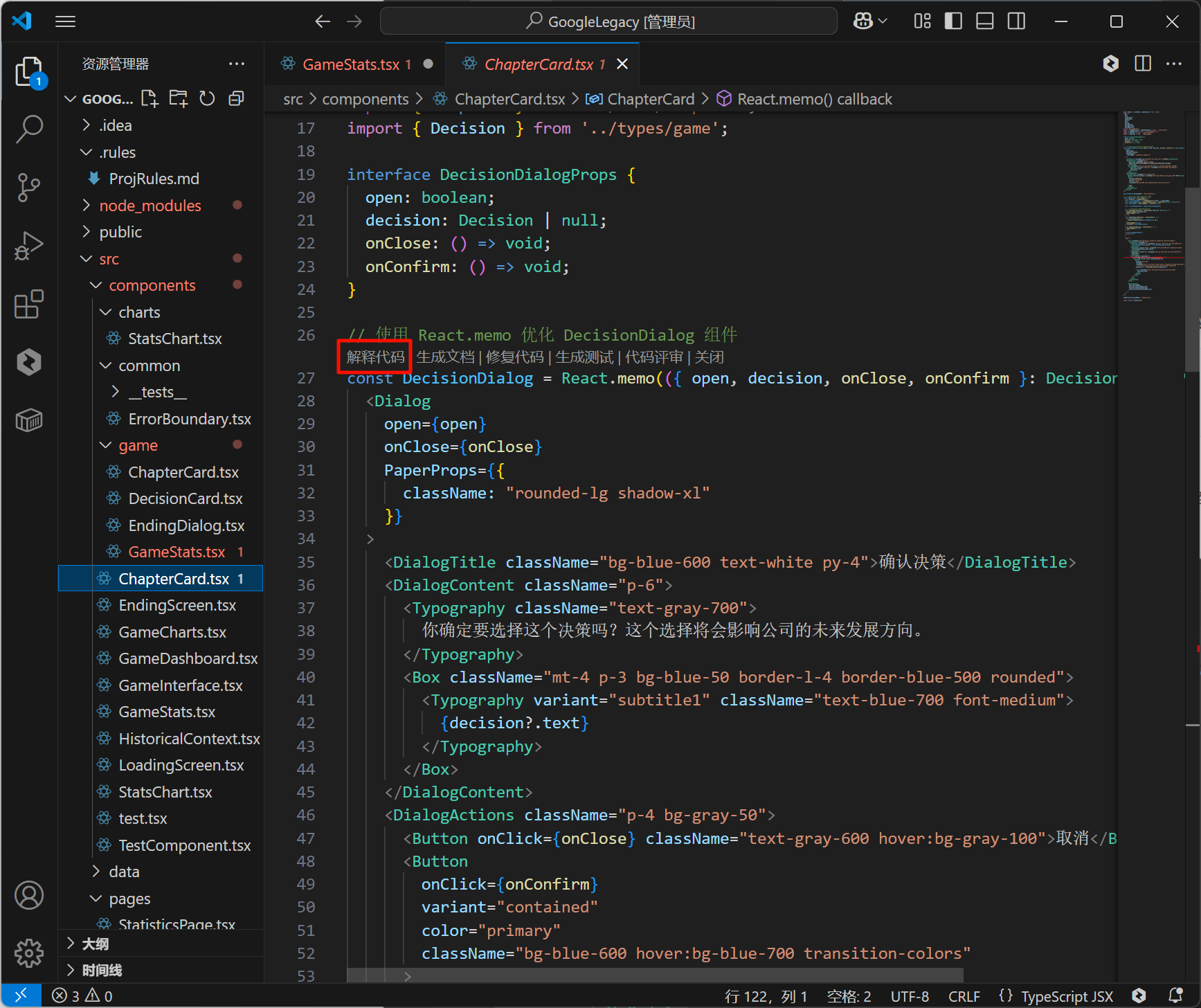1201x1008 pixels.
Task: Click the New File icon in explorer
Action: click(x=150, y=99)
